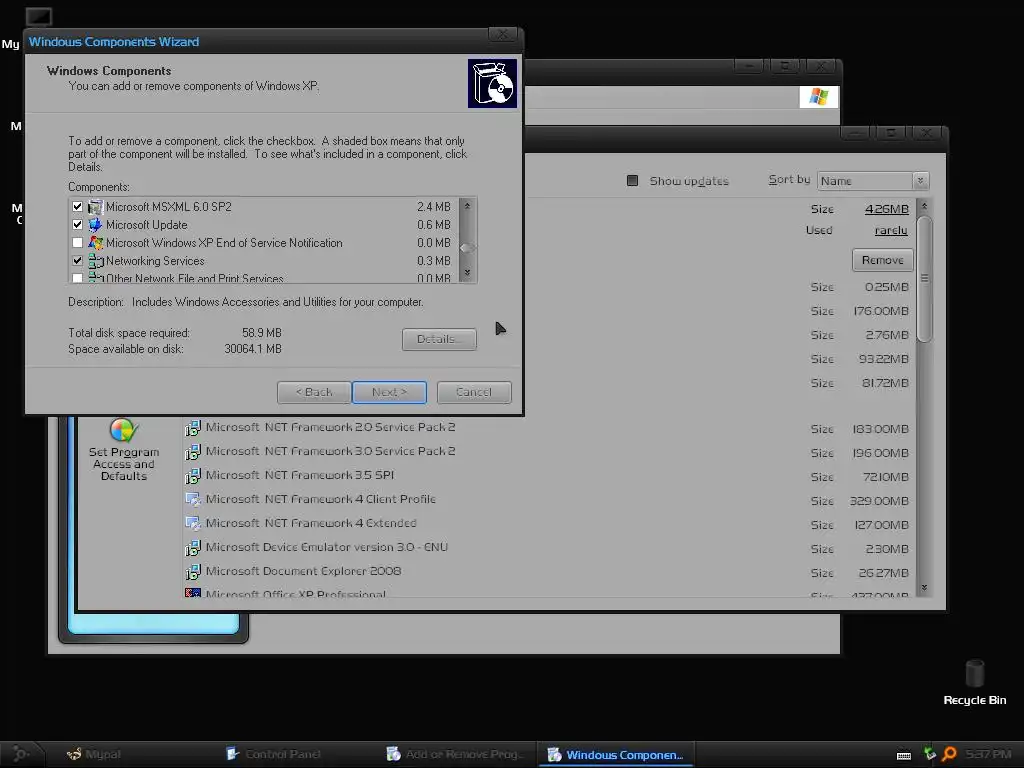
Task: Click the Windows flag logo in Control Panel
Action: point(818,97)
